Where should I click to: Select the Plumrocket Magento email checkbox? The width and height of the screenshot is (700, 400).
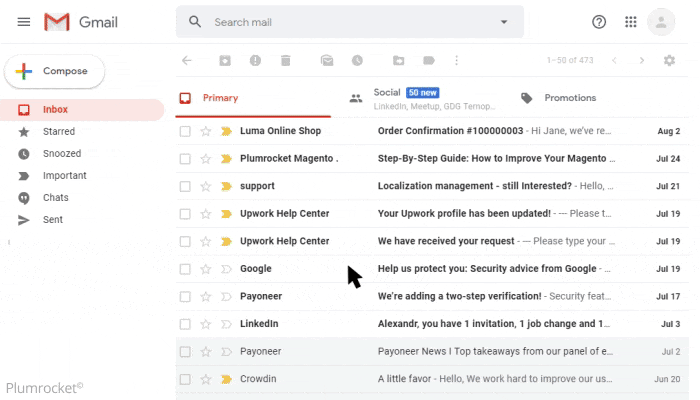(185, 159)
